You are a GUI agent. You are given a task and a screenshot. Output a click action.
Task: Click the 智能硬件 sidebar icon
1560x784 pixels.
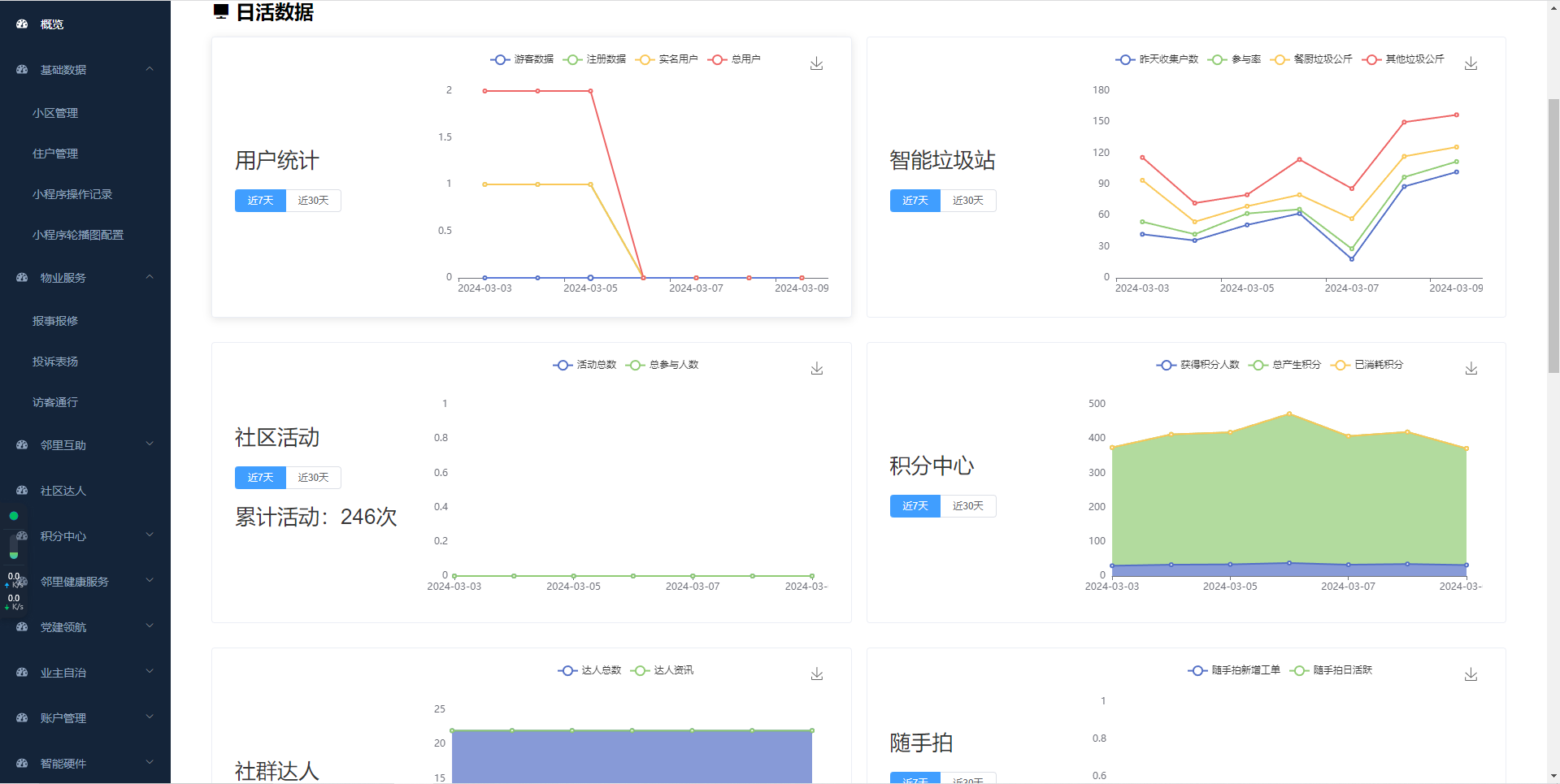22,764
